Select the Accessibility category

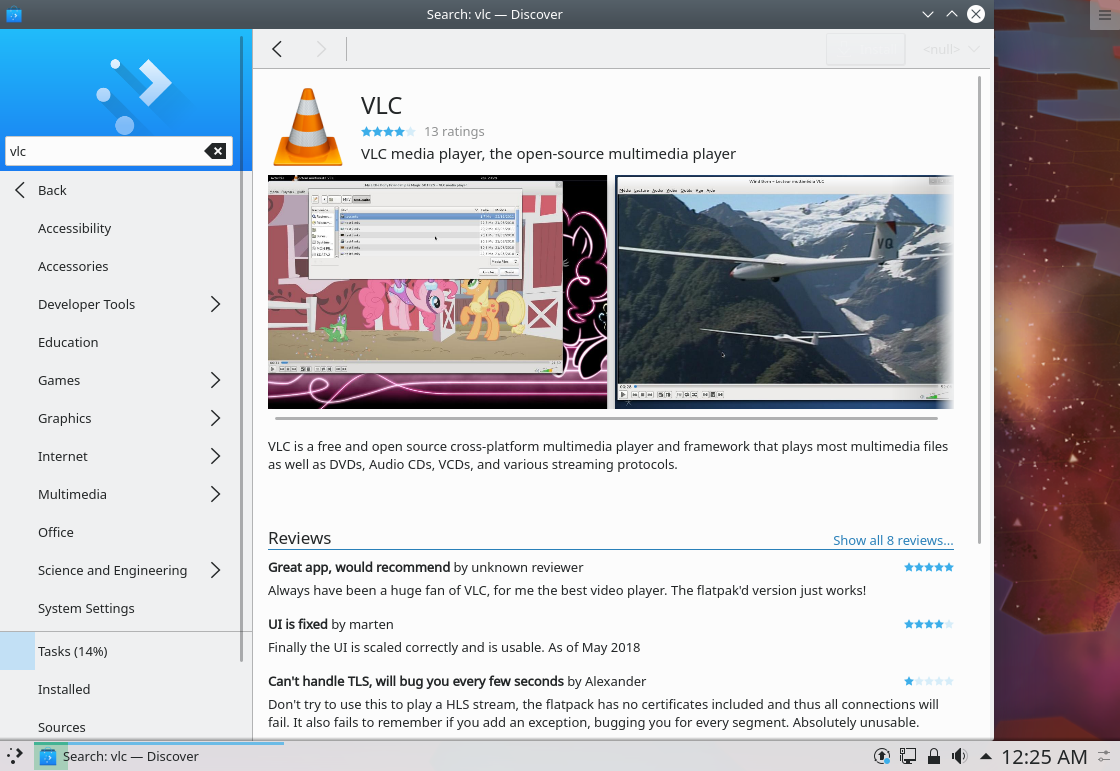click(120, 228)
